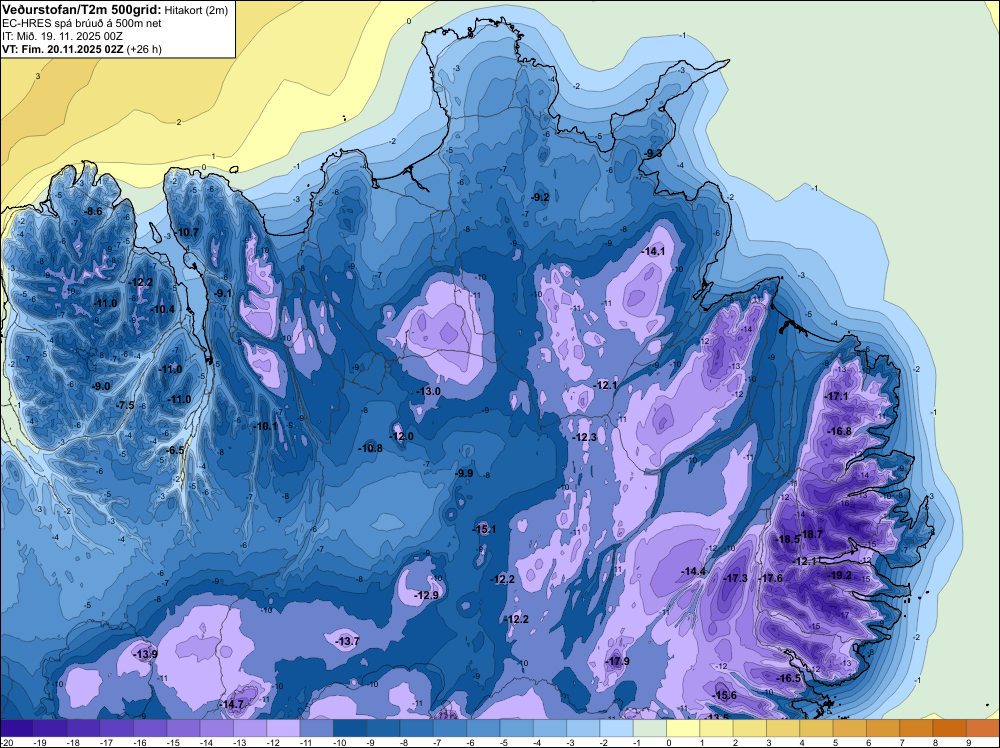The width and height of the screenshot is (1000, 748).
Task: Click the -17.3 temperature value
Action: [x=735, y=578]
